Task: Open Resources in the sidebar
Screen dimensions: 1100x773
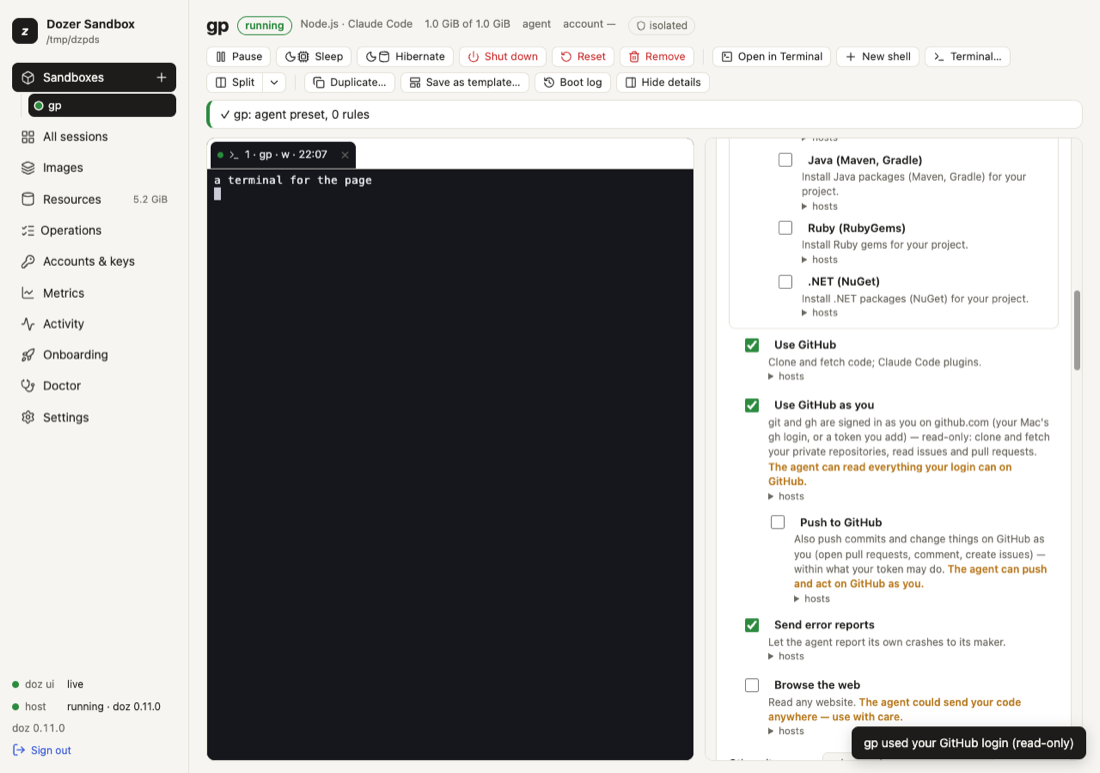Action: pos(72,199)
